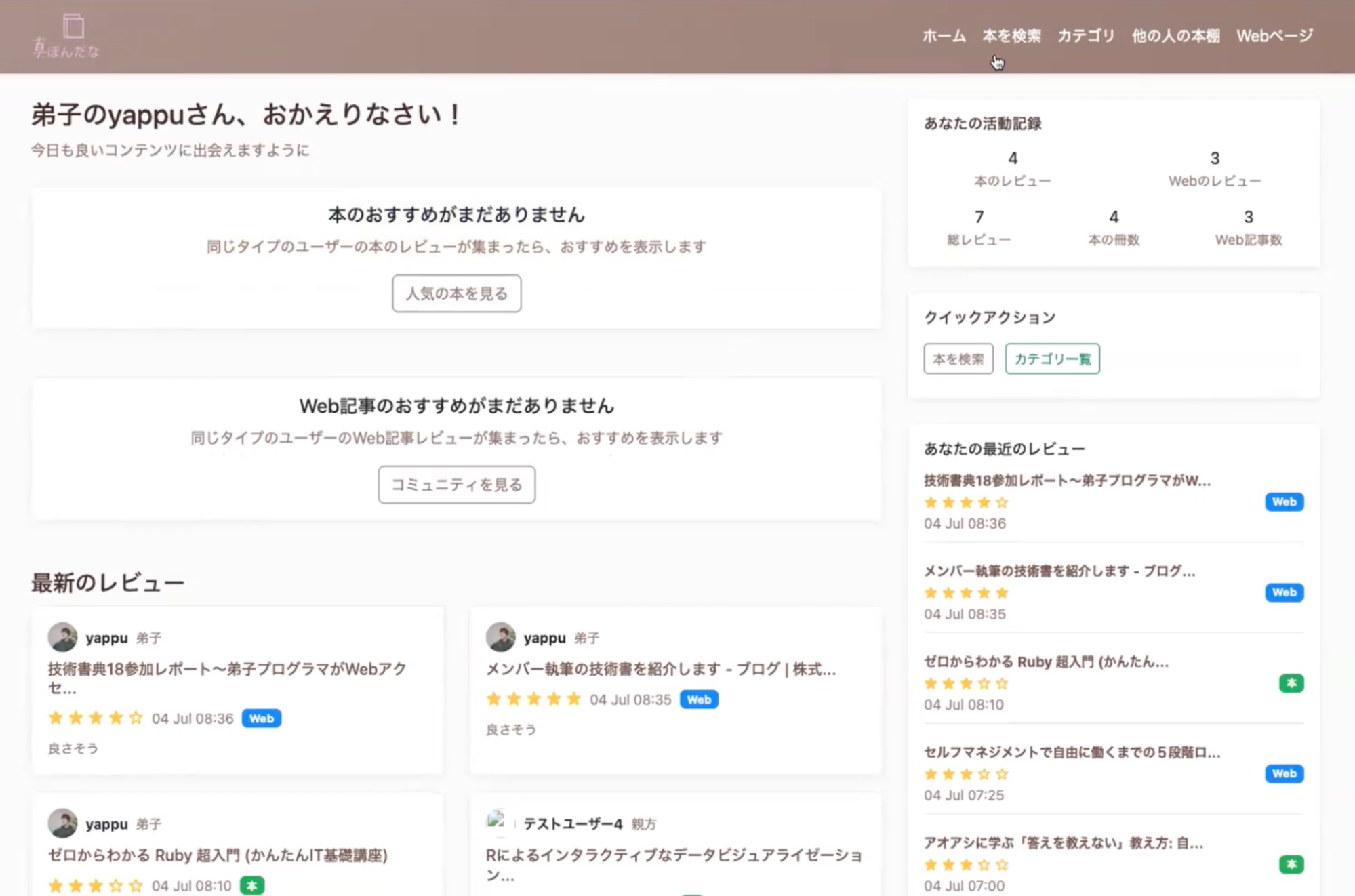Open the ホーム navigation menu item
The image size is (1355, 896).
(944, 36)
